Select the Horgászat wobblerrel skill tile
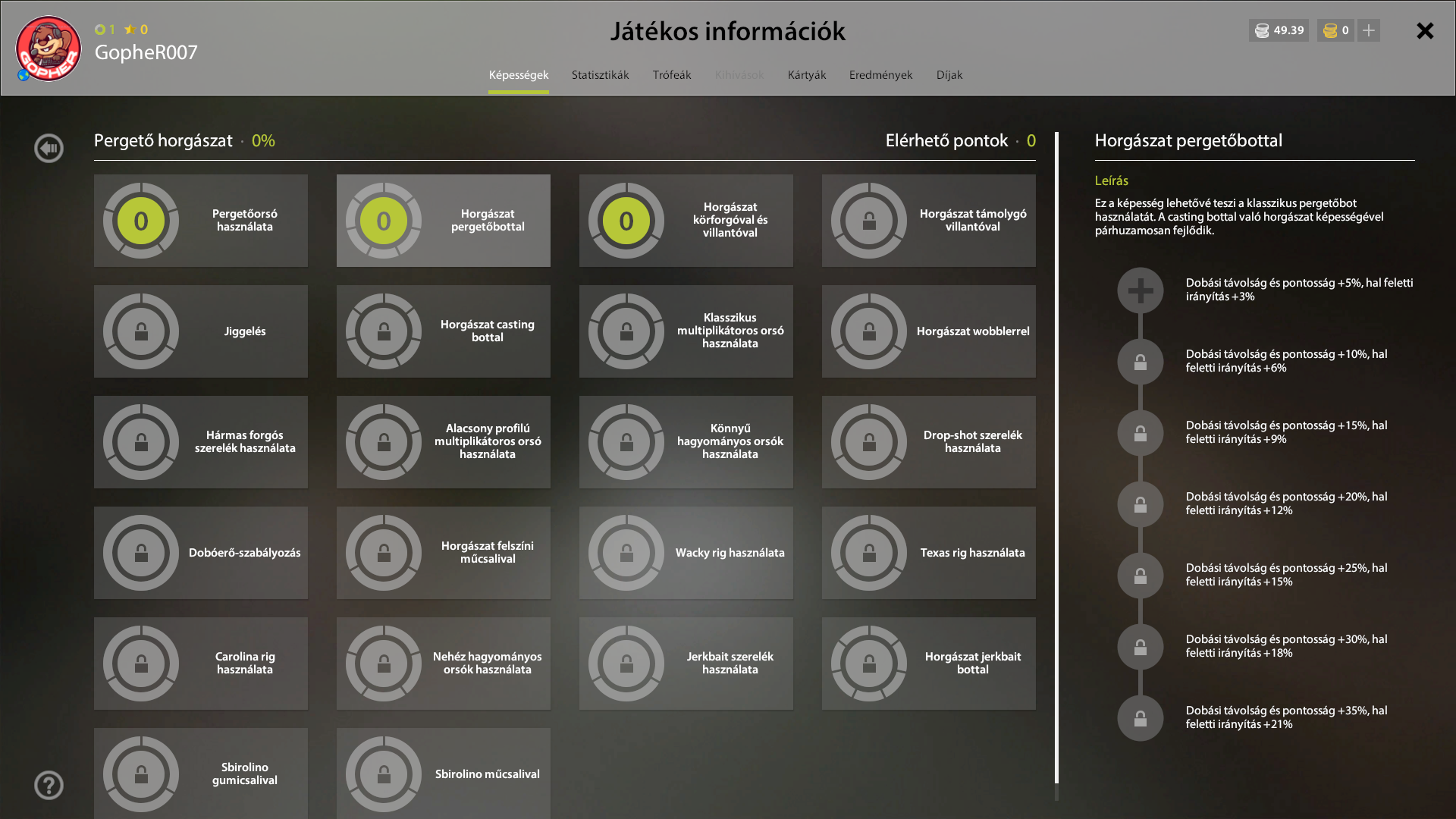The width and height of the screenshot is (1456, 819). coord(928,331)
